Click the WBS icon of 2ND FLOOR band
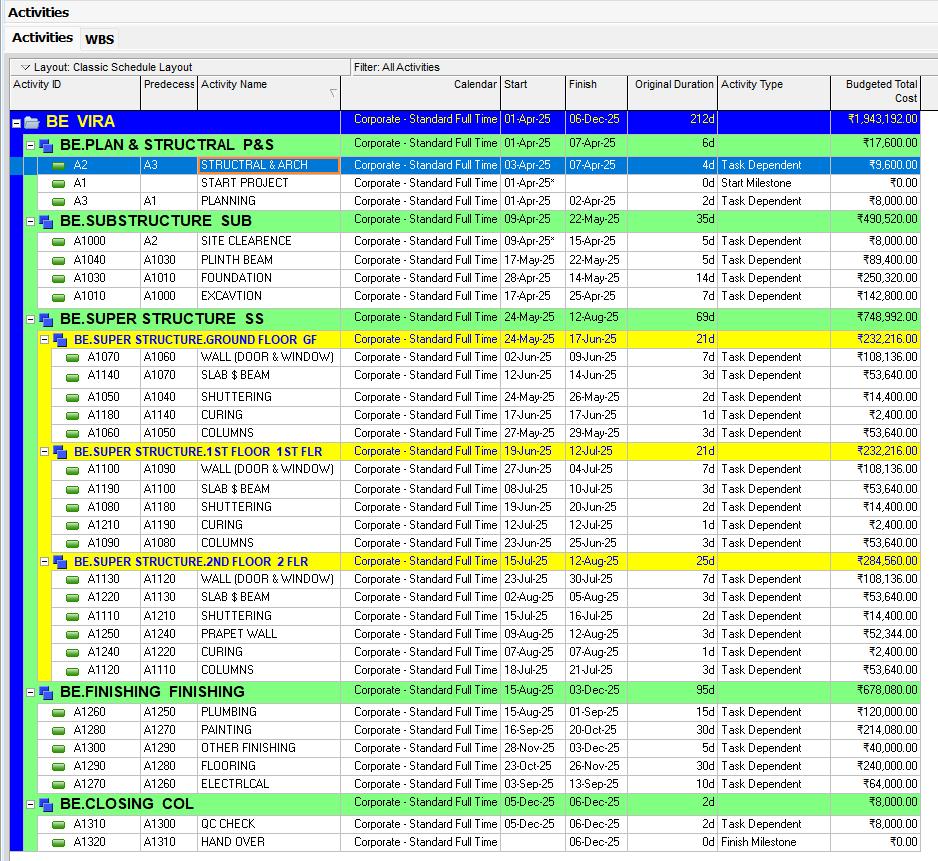This screenshot has height=861, width=938. [x=60, y=562]
